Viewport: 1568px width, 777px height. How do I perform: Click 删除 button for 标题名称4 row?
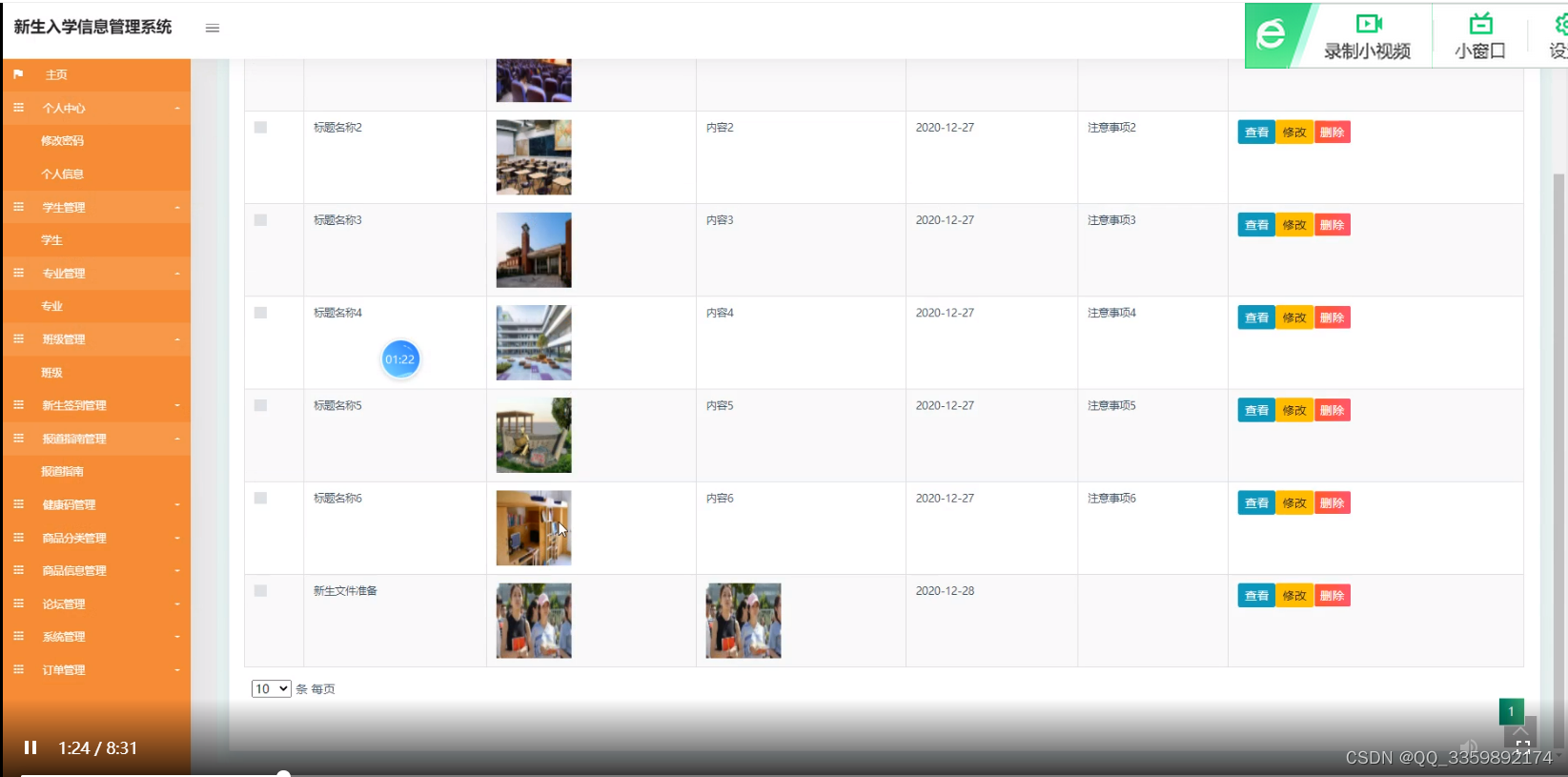(x=1332, y=317)
